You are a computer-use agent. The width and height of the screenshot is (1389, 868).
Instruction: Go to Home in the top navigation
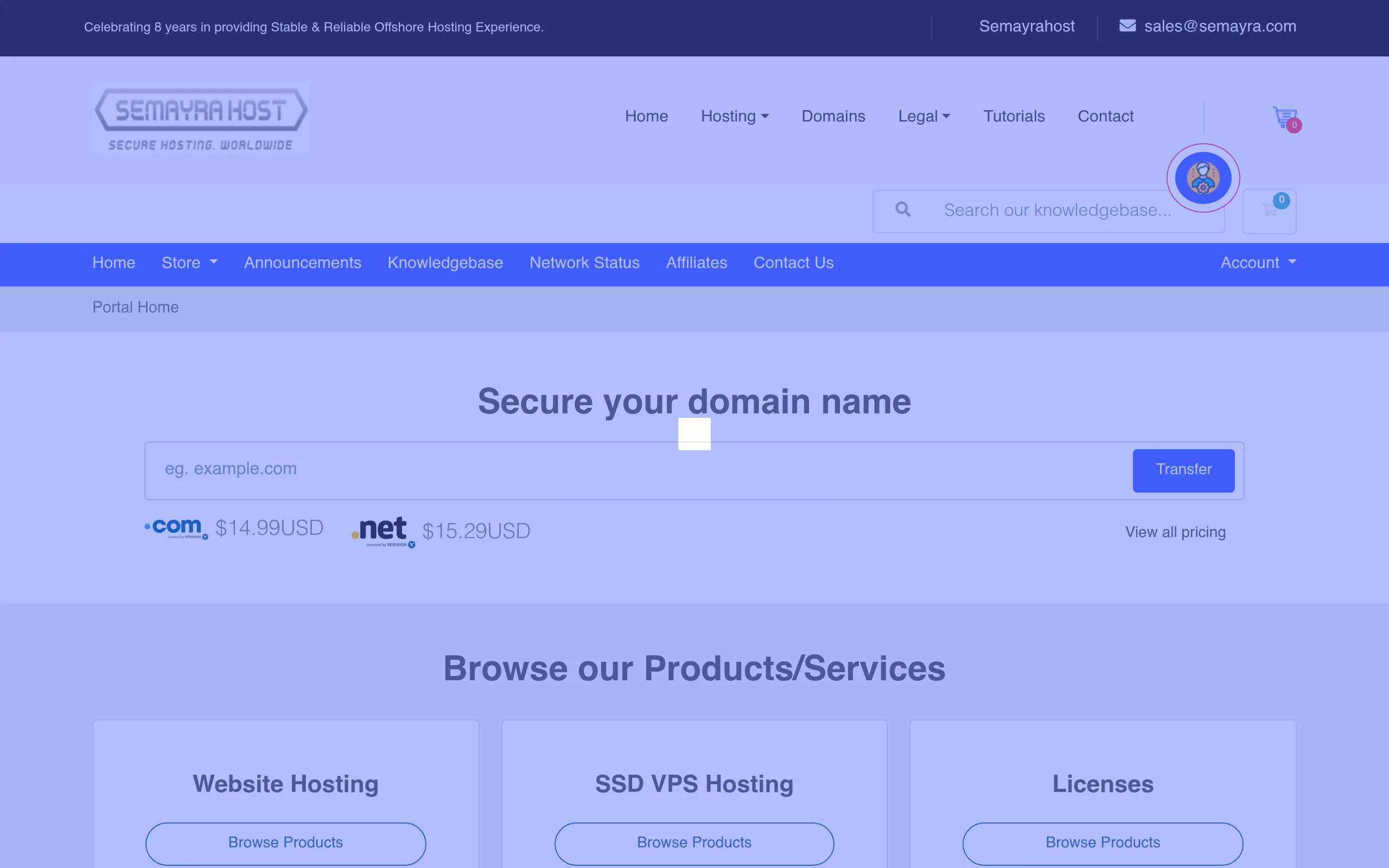click(646, 117)
